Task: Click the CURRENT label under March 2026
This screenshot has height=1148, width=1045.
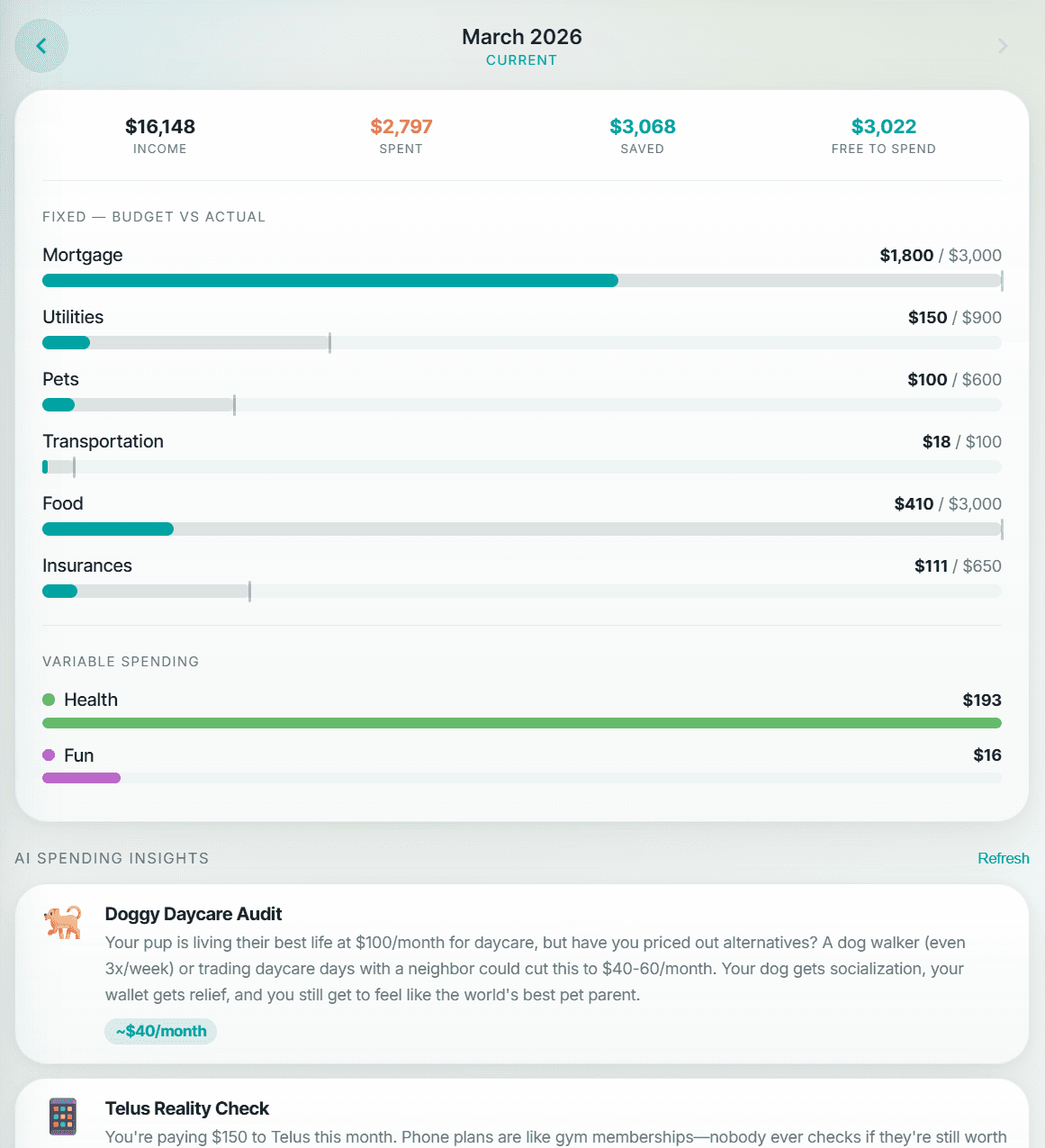Action: coord(521,60)
